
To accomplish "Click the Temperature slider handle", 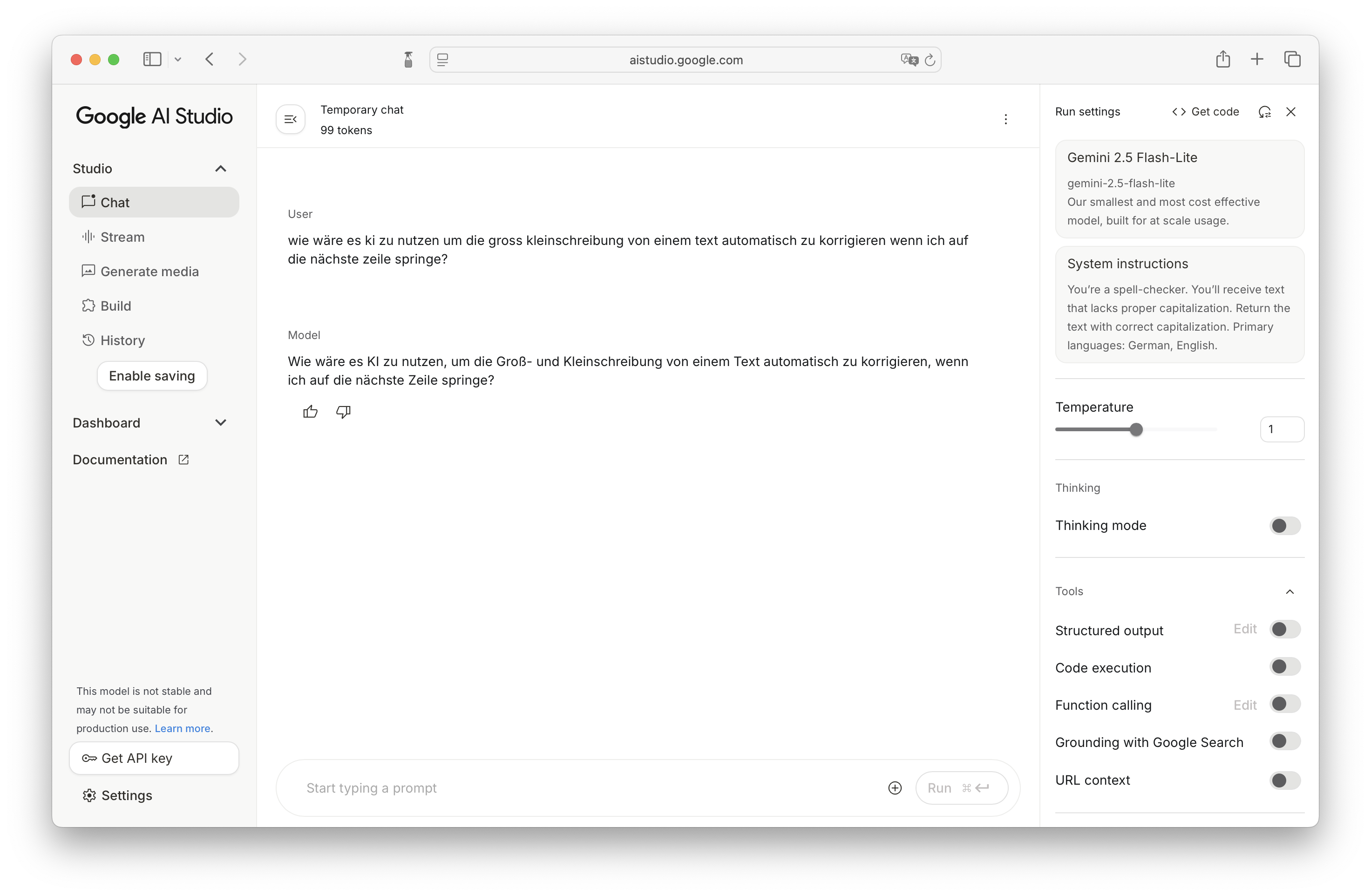I will tap(1136, 429).
